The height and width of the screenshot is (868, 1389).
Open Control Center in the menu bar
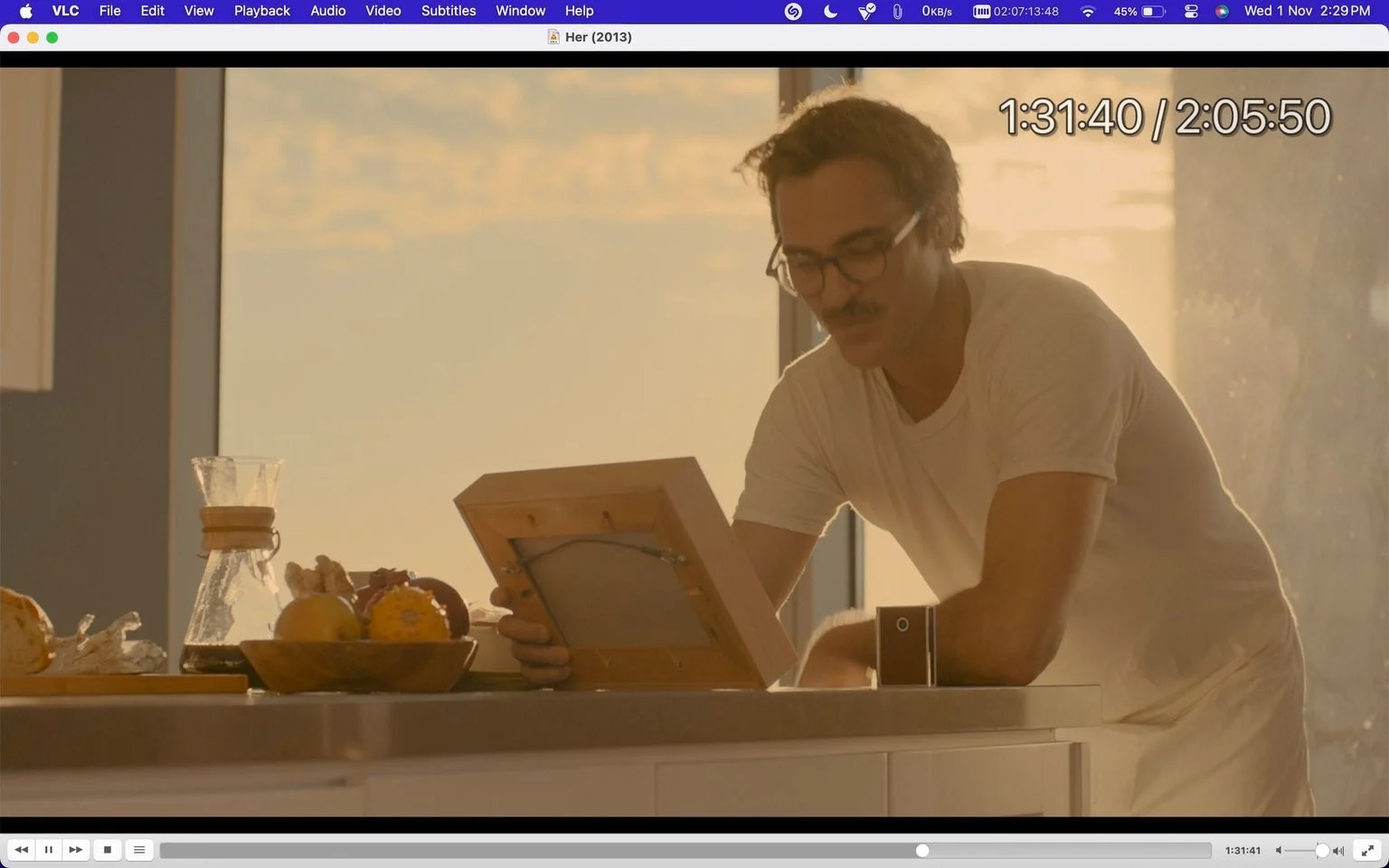(x=1191, y=11)
